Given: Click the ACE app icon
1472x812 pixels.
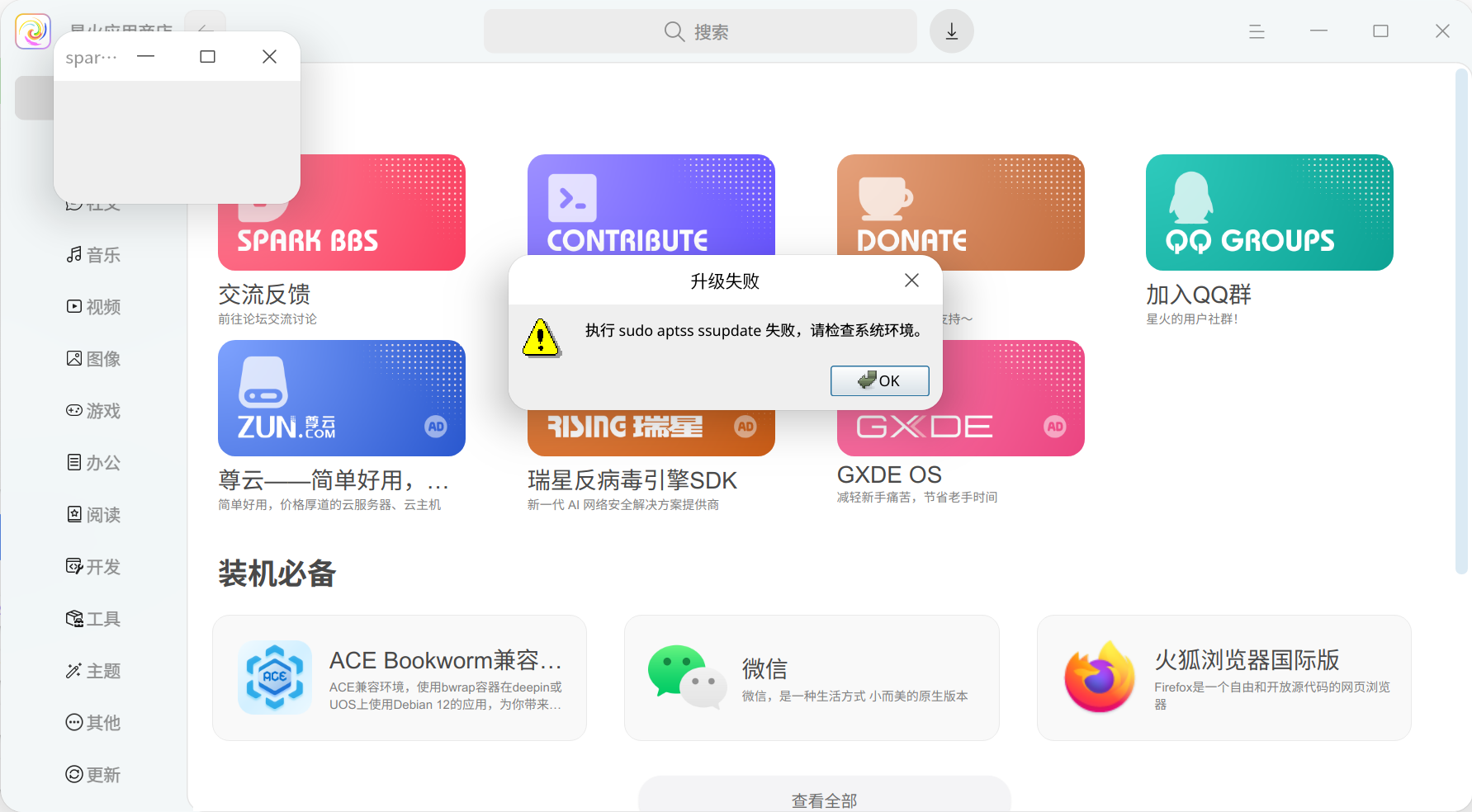Looking at the screenshot, I should [x=275, y=677].
